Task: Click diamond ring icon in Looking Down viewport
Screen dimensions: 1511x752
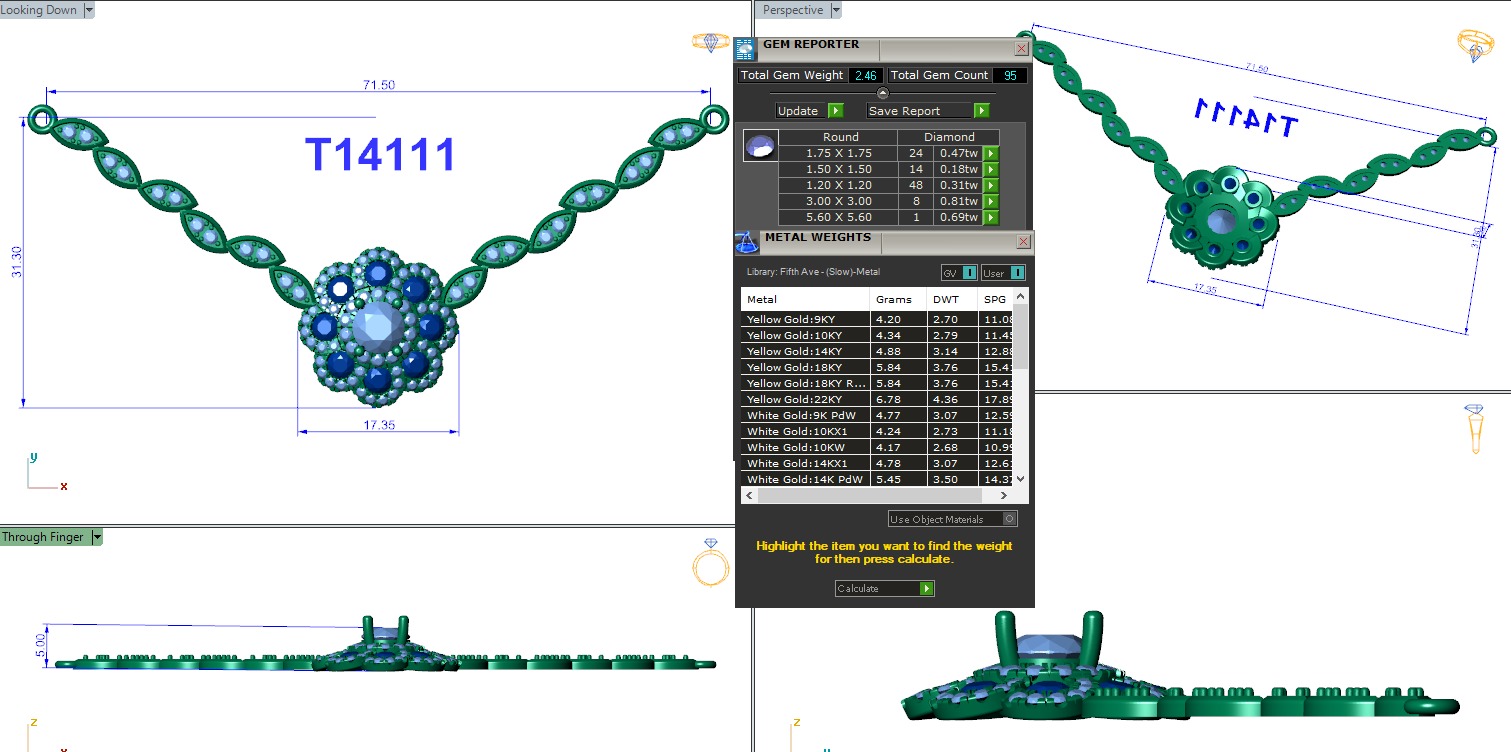Action: [x=711, y=42]
